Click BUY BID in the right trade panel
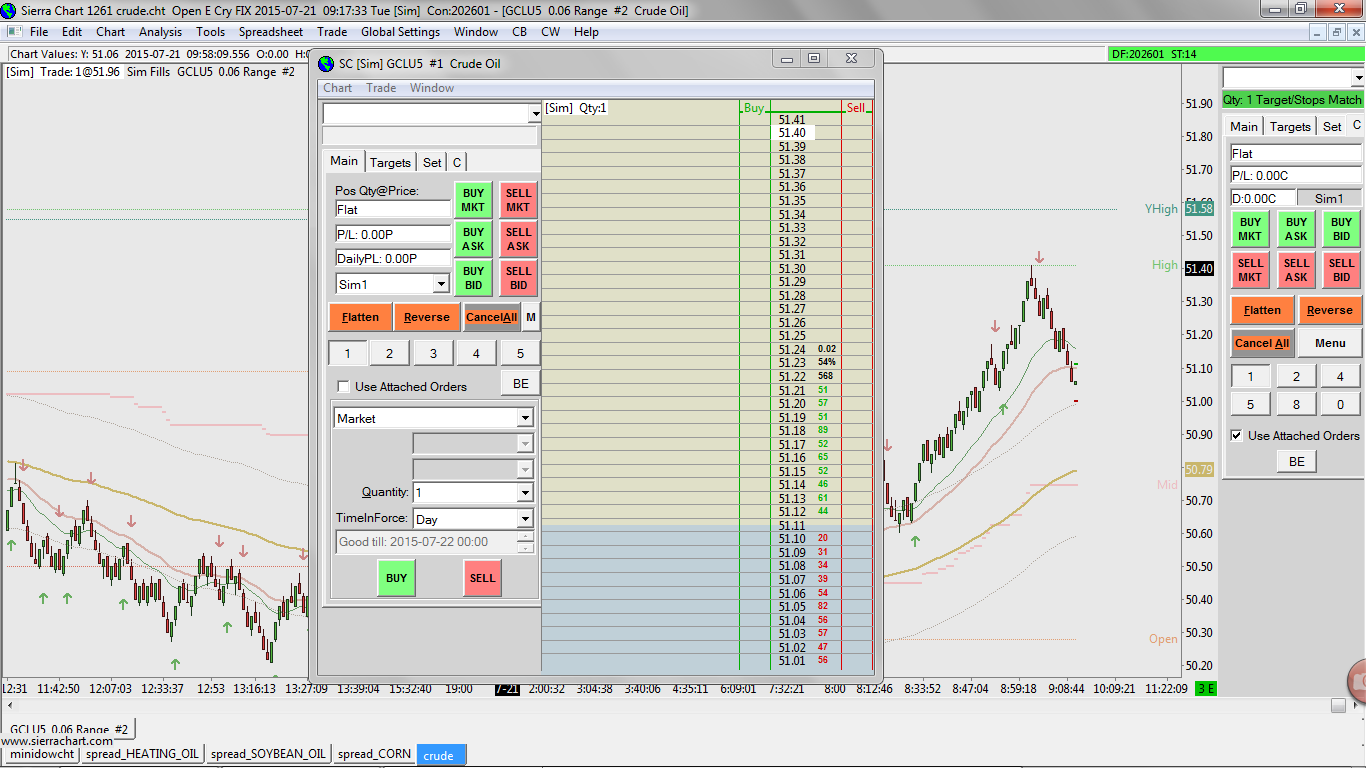Screen dimensions: 1366x768 [x=1342, y=229]
